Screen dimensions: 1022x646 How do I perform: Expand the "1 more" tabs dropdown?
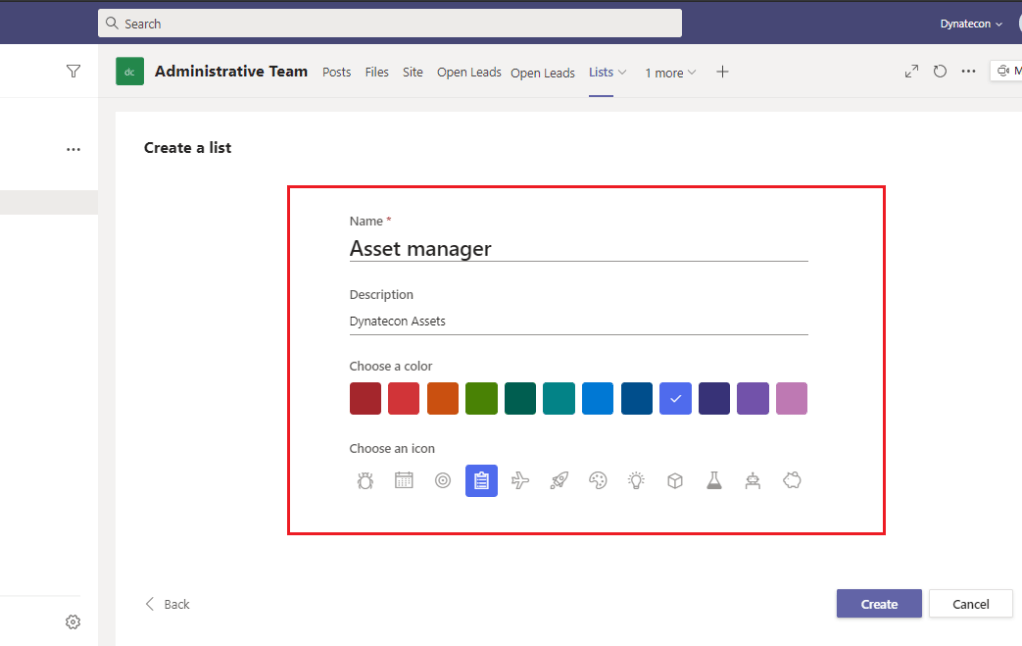click(x=670, y=73)
